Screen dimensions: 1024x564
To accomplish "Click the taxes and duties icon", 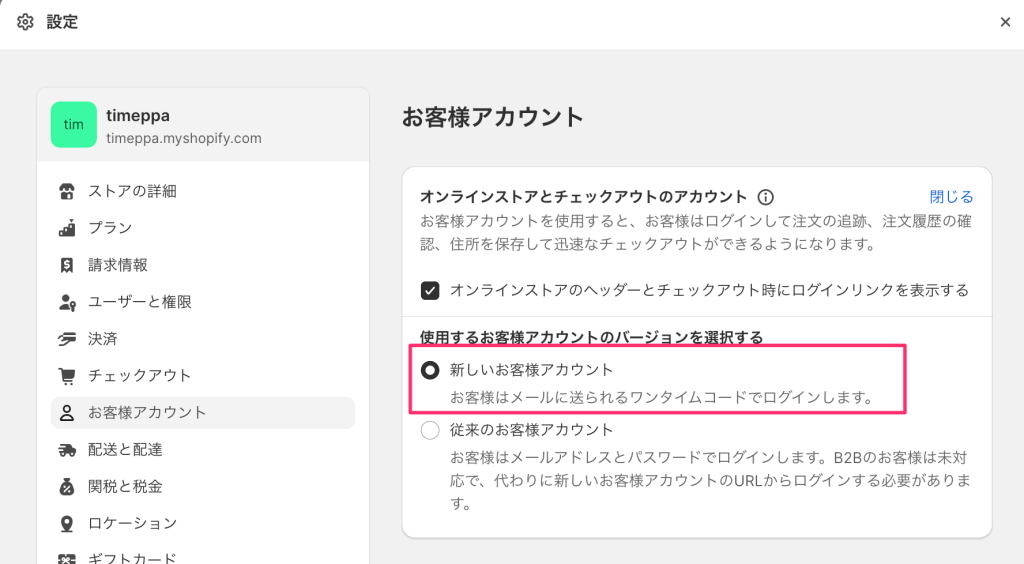I will pos(67,487).
